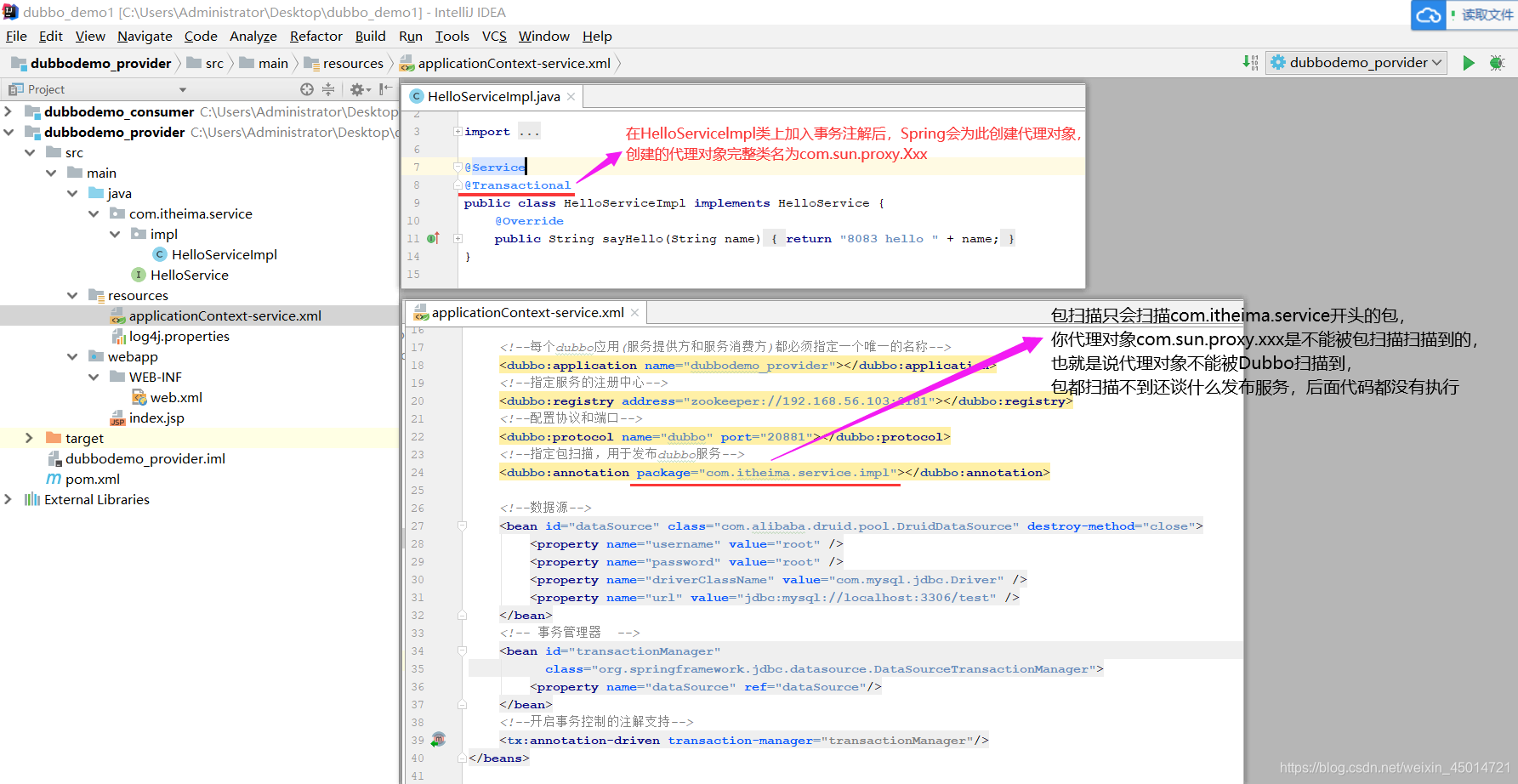Collapse the WEB-INF folder
Image resolution: width=1518 pixels, height=784 pixels.
coord(94,377)
